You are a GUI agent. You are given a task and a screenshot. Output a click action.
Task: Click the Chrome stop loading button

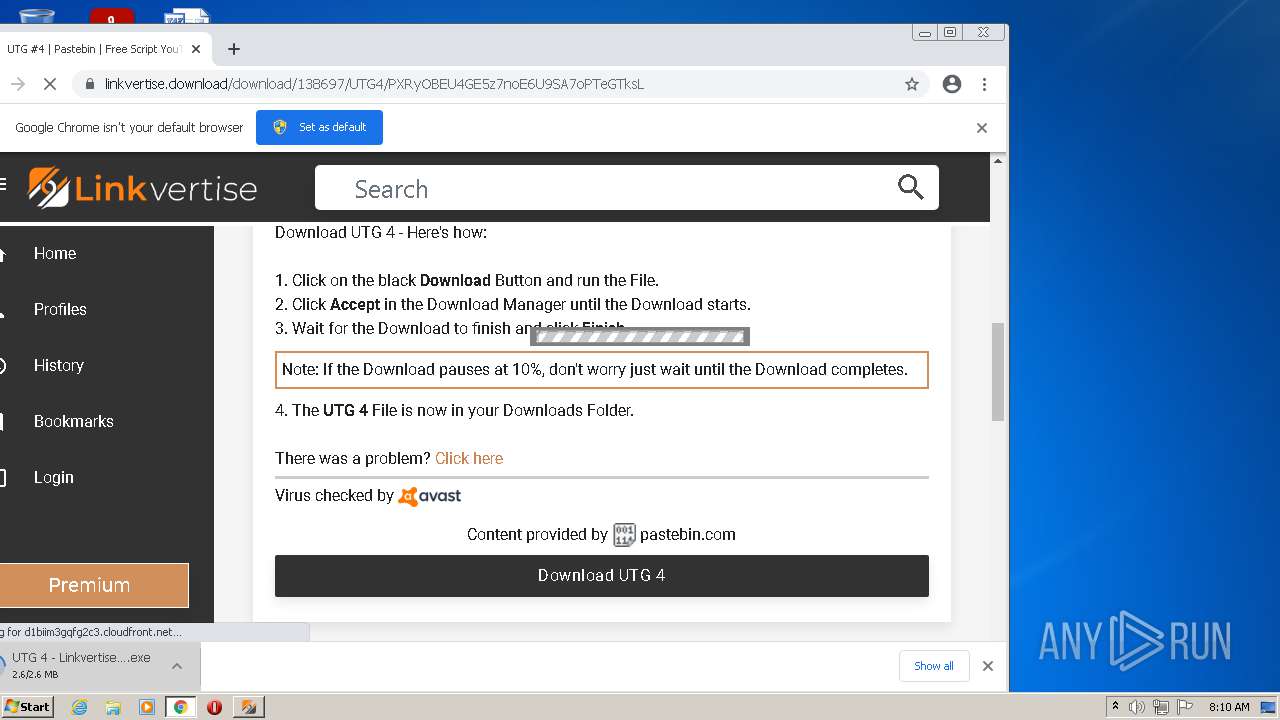tap(49, 84)
